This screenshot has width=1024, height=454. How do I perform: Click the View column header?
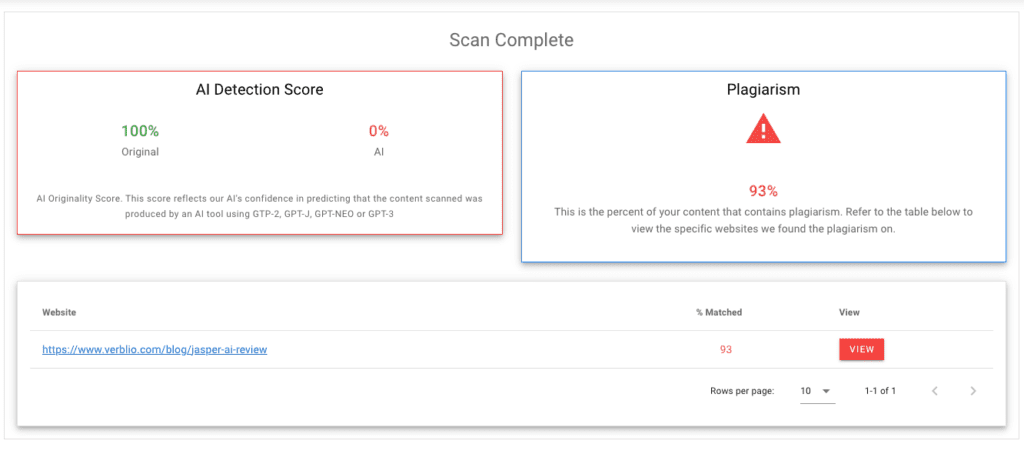click(849, 313)
